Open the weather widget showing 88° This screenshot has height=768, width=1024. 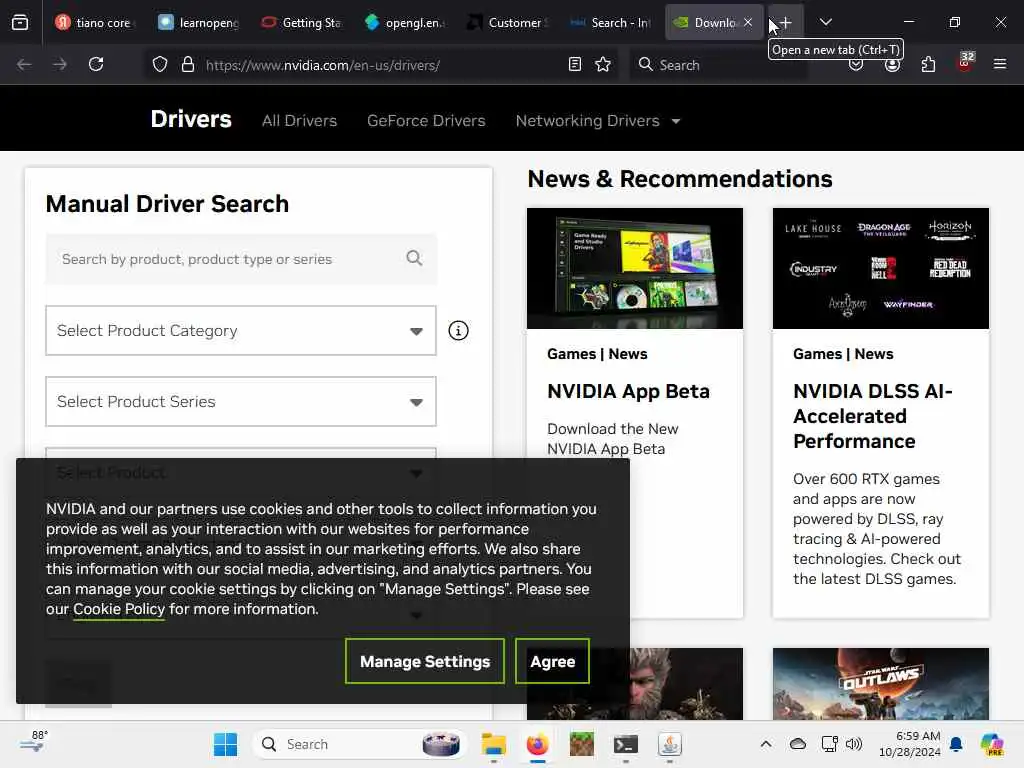(34, 743)
